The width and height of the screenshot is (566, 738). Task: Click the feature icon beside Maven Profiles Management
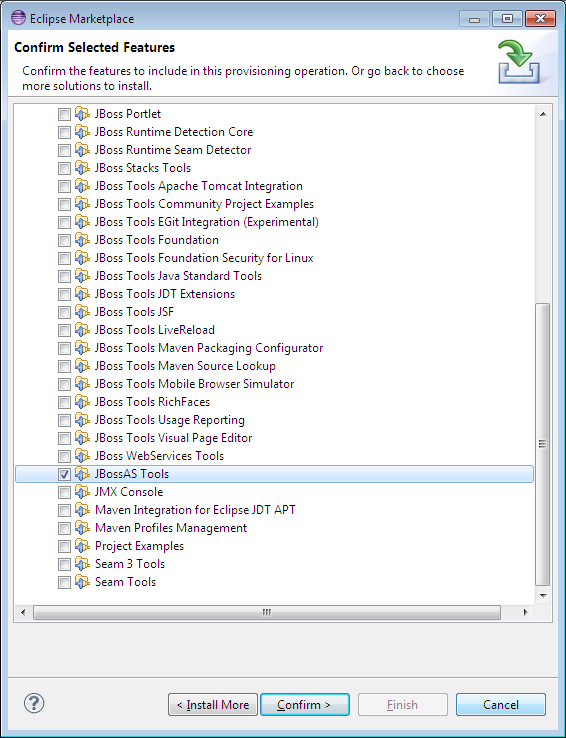tap(82, 528)
